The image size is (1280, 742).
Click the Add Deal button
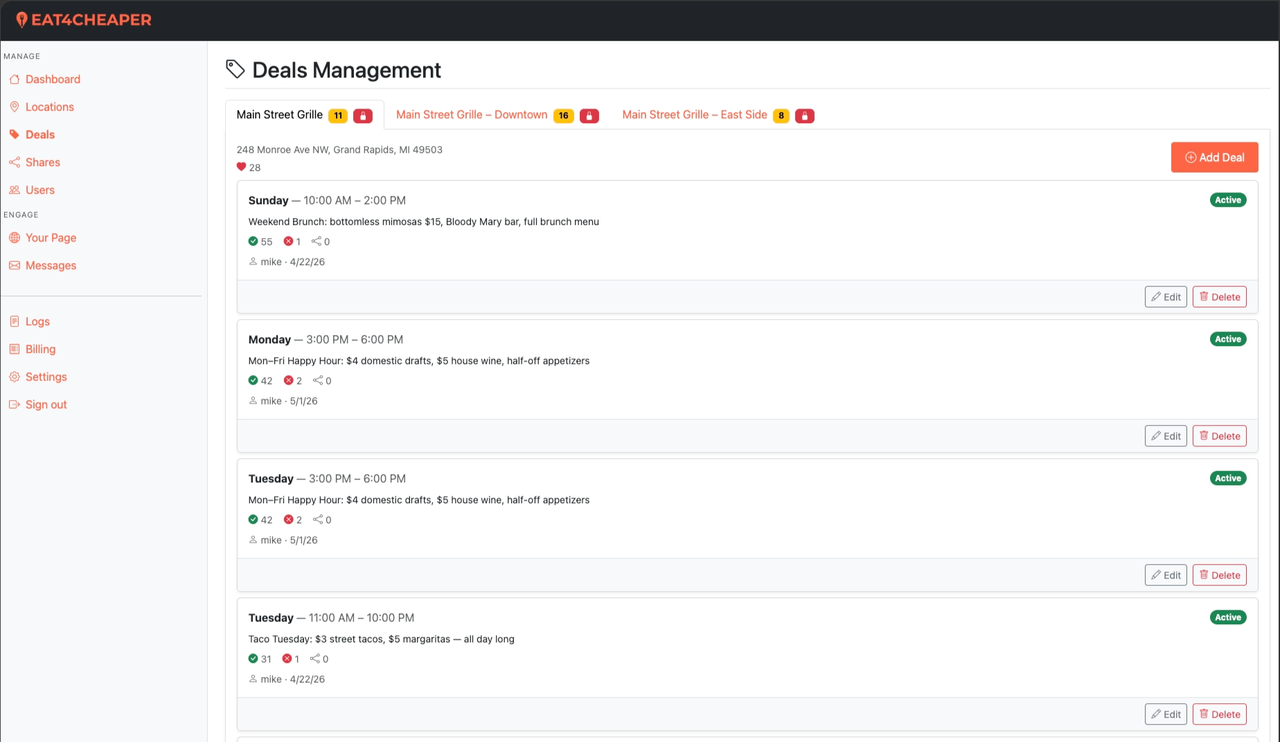1215,157
